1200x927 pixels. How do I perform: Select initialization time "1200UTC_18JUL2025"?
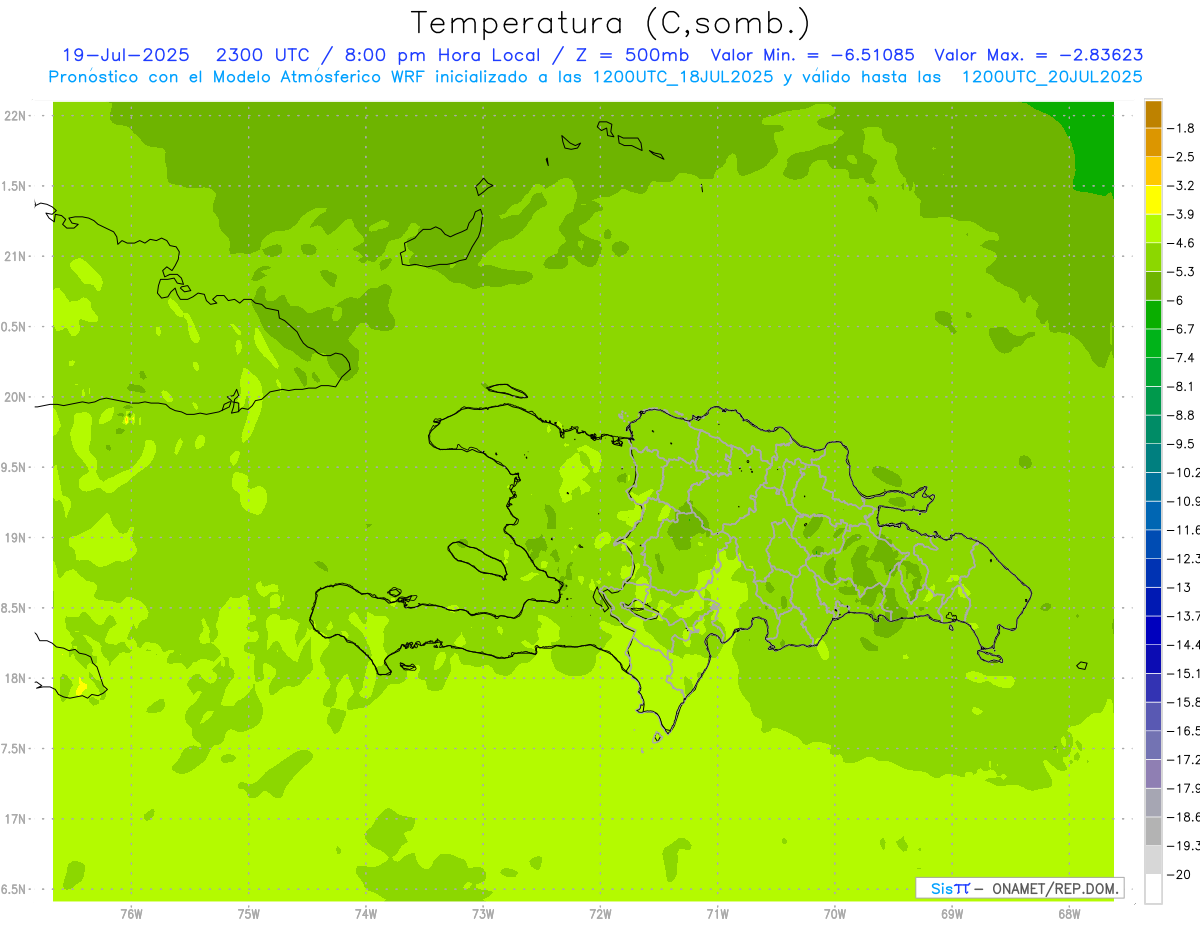[681, 77]
